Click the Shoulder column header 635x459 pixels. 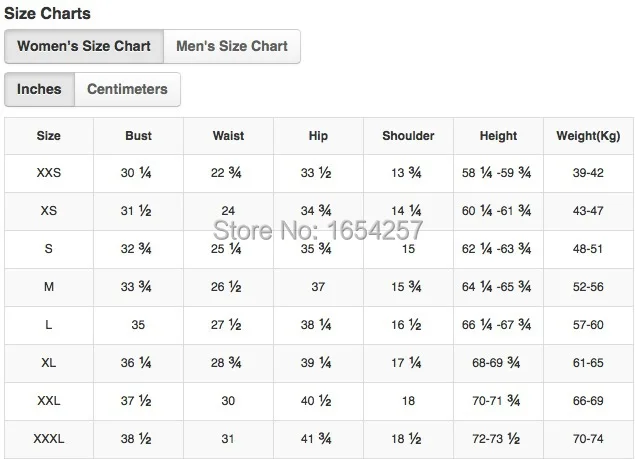point(408,136)
